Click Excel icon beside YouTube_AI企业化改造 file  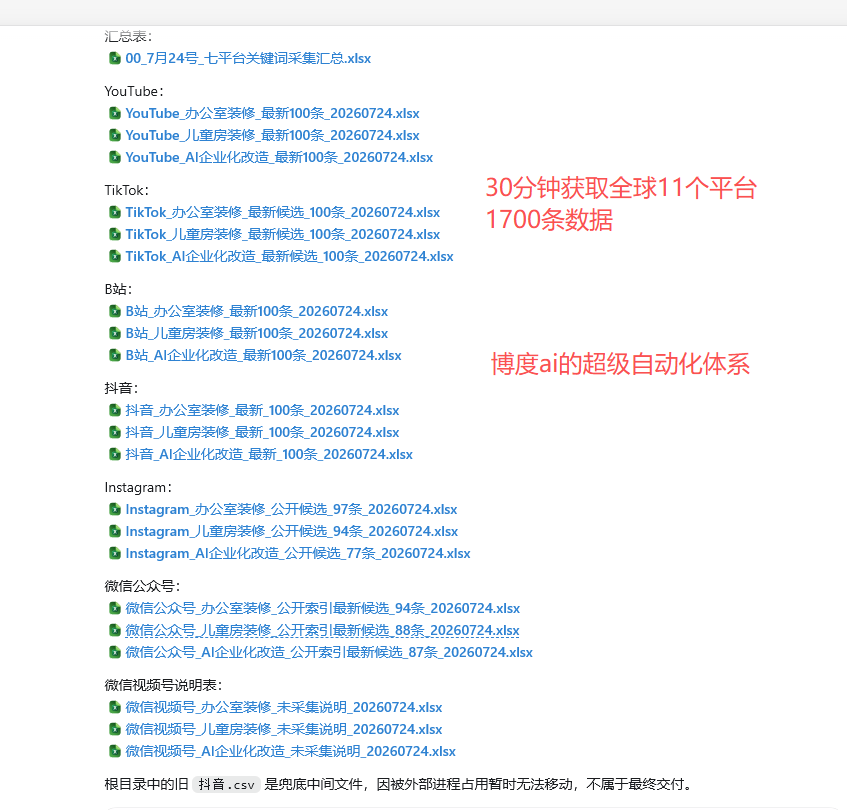(x=115, y=157)
